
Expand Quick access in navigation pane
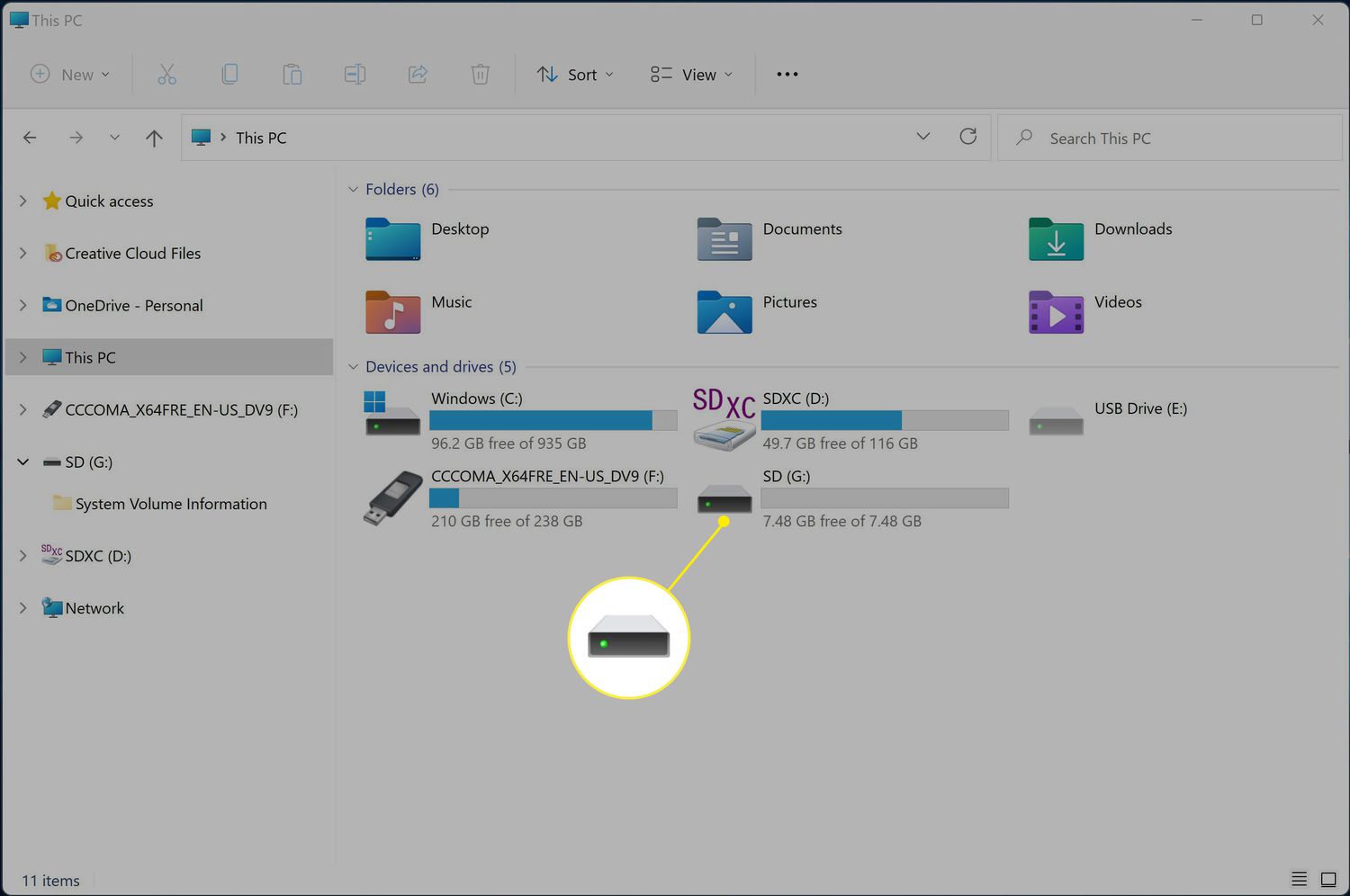[22, 201]
